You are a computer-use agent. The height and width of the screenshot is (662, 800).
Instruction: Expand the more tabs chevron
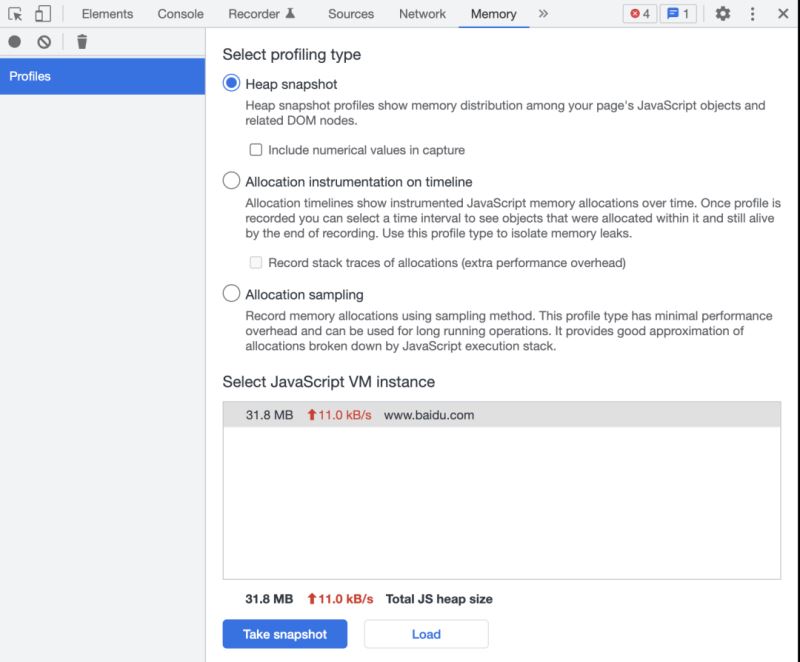[543, 14]
